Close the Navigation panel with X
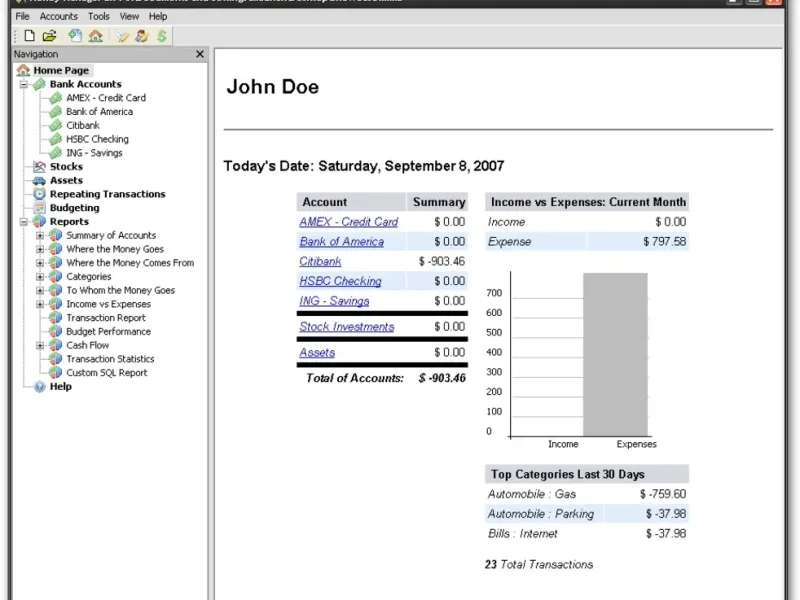The image size is (800, 600). coord(200,54)
